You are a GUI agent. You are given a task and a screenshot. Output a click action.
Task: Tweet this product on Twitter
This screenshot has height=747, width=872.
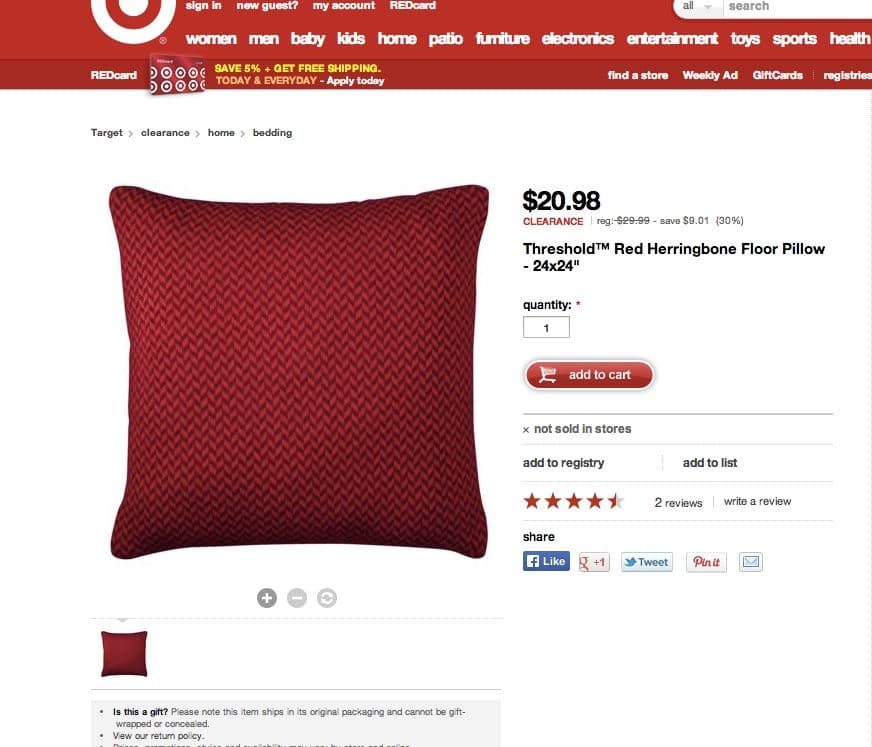point(647,562)
